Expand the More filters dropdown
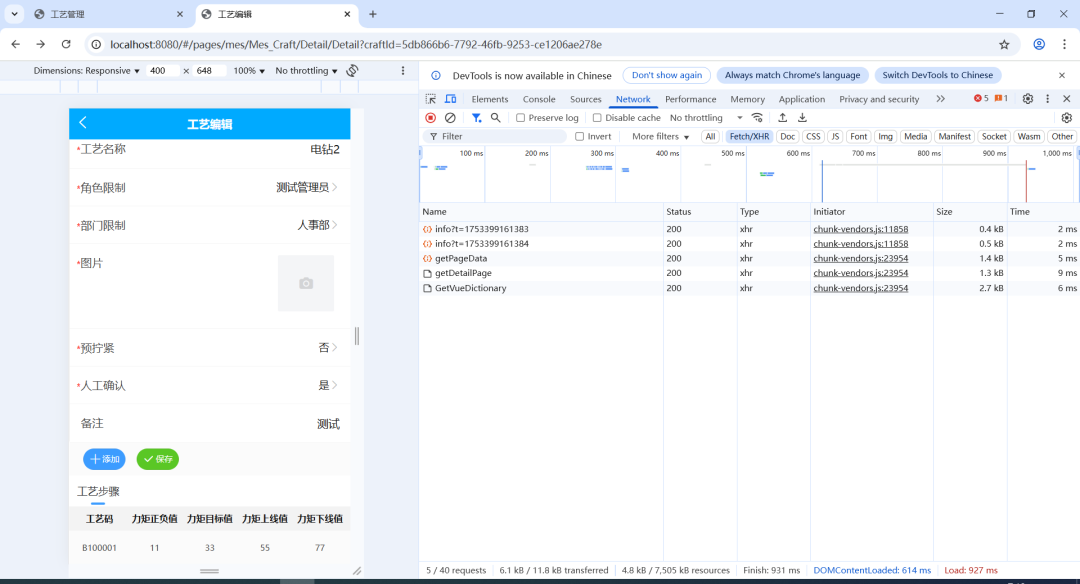This screenshot has height=584, width=1080. tap(660, 137)
